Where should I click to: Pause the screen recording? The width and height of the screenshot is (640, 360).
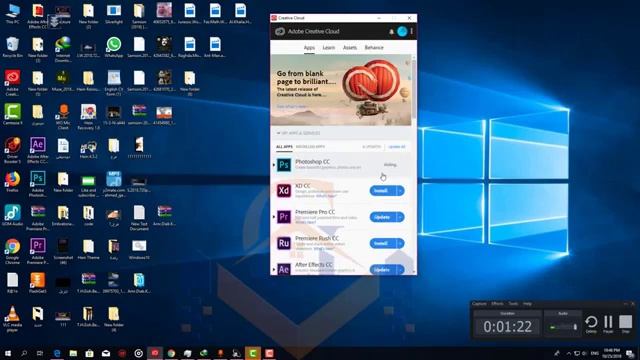click(608, 324)
